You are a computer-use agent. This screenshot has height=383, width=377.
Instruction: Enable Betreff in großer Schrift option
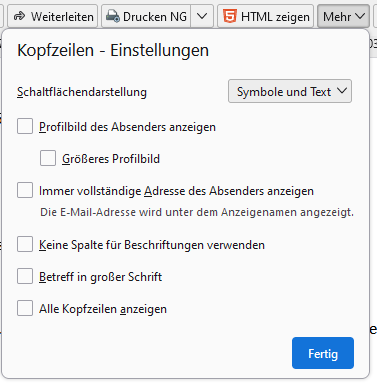pyautogui.click(x=25, y=276)
